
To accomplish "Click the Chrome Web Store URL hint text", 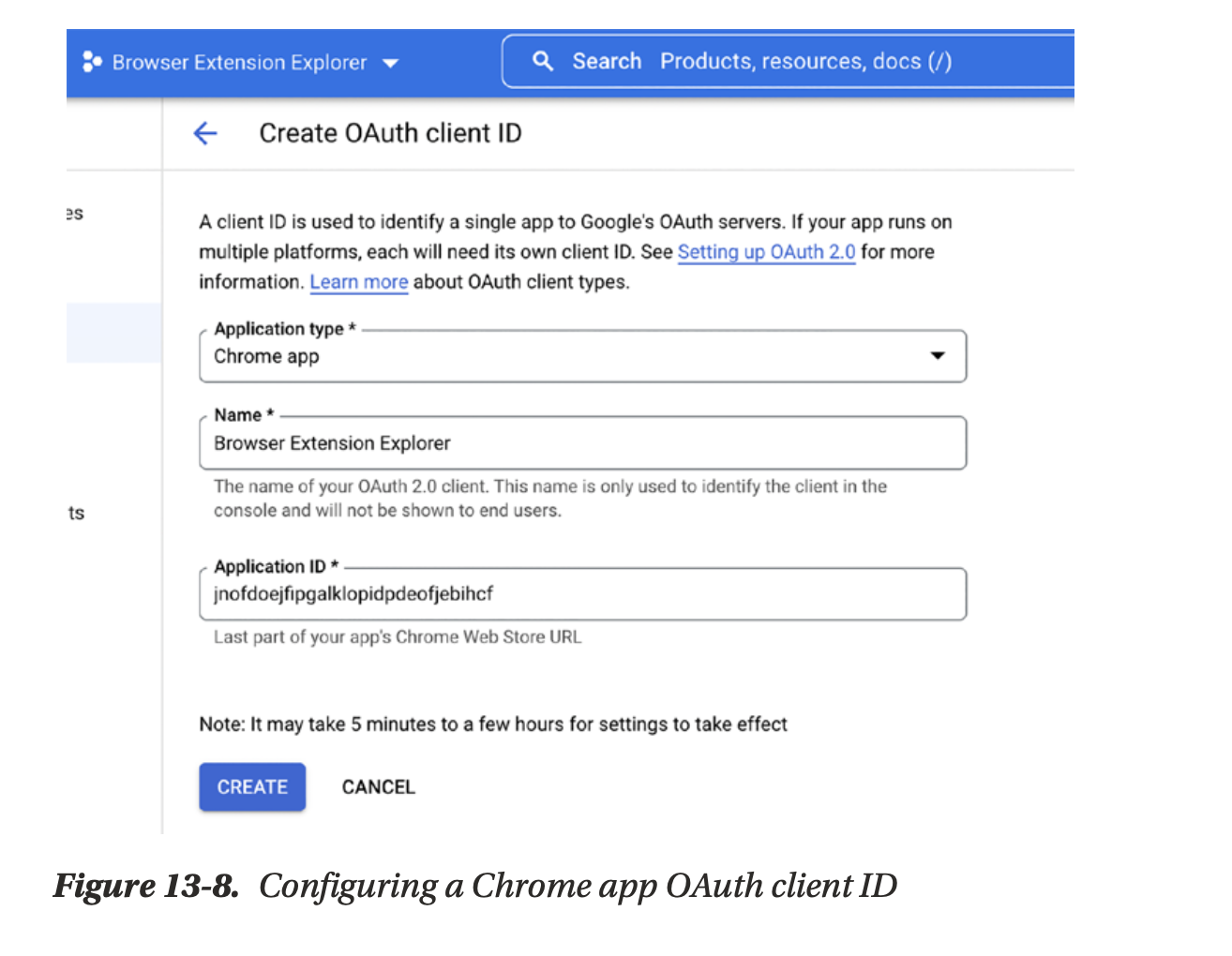I will pyautogui.click(x=398, y=637).
